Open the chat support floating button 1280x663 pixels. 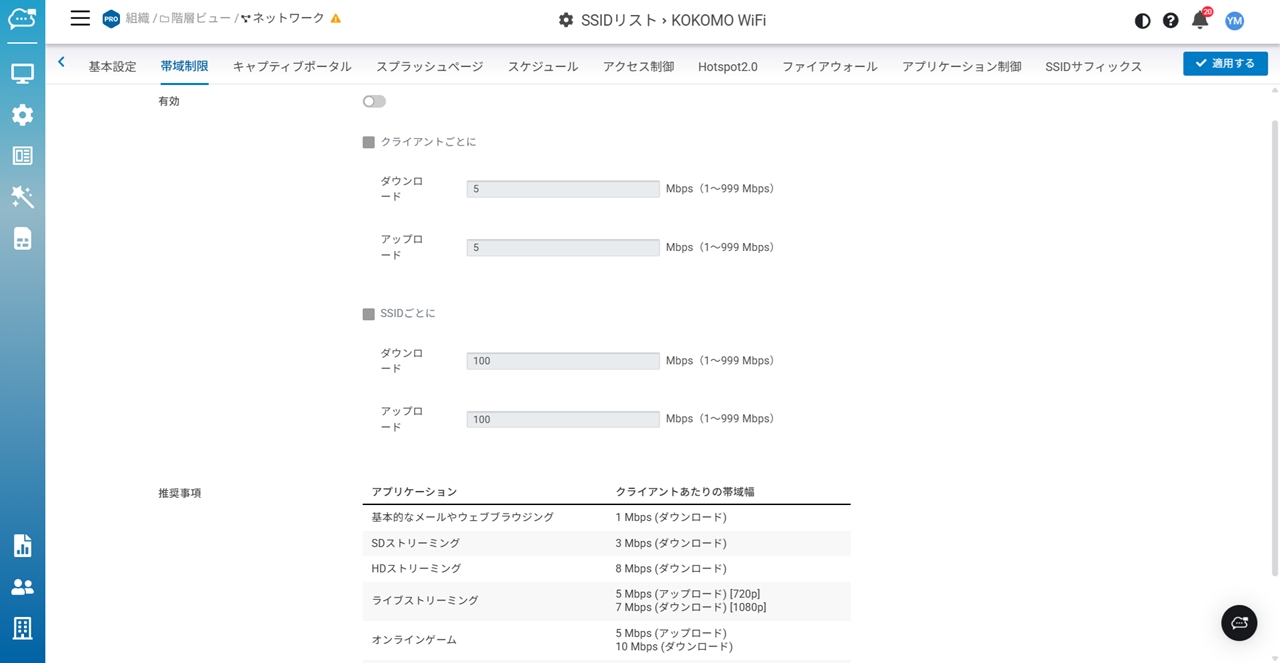[1239, 623]
